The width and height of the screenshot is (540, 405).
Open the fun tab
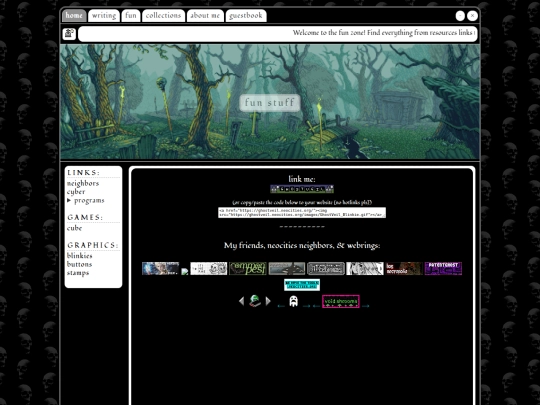131,15
